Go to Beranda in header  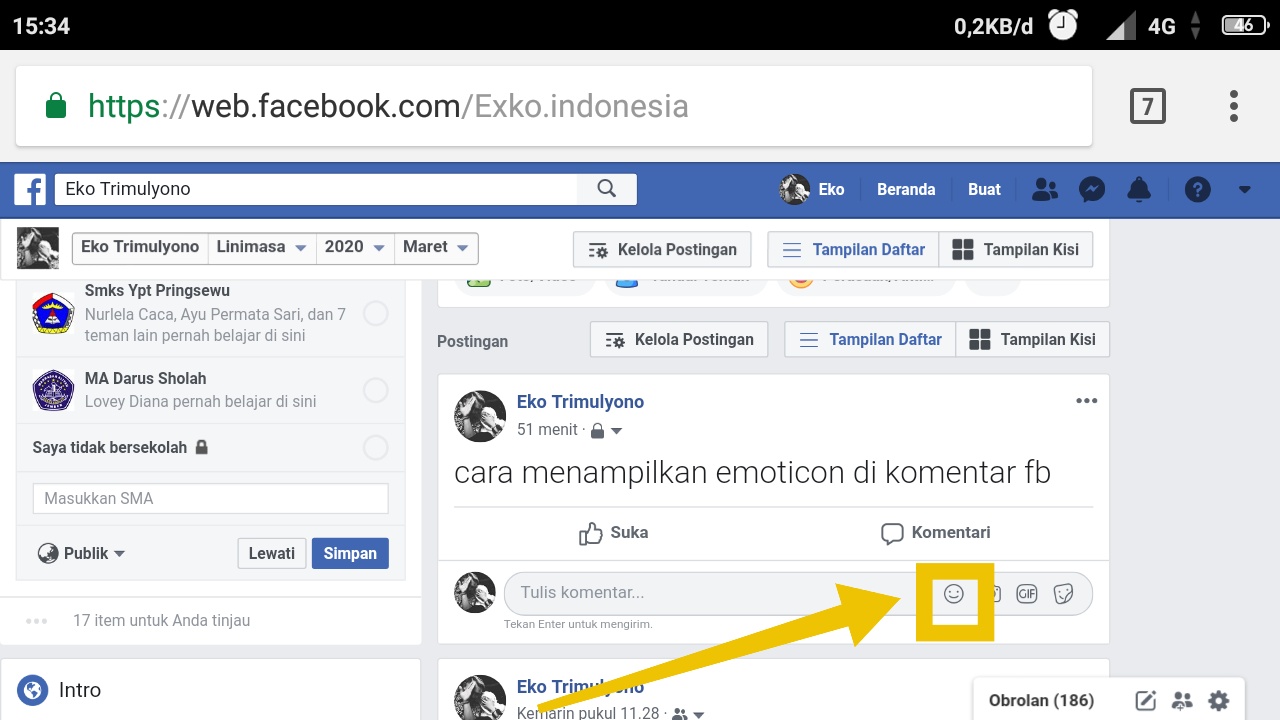tap(906, 189)
